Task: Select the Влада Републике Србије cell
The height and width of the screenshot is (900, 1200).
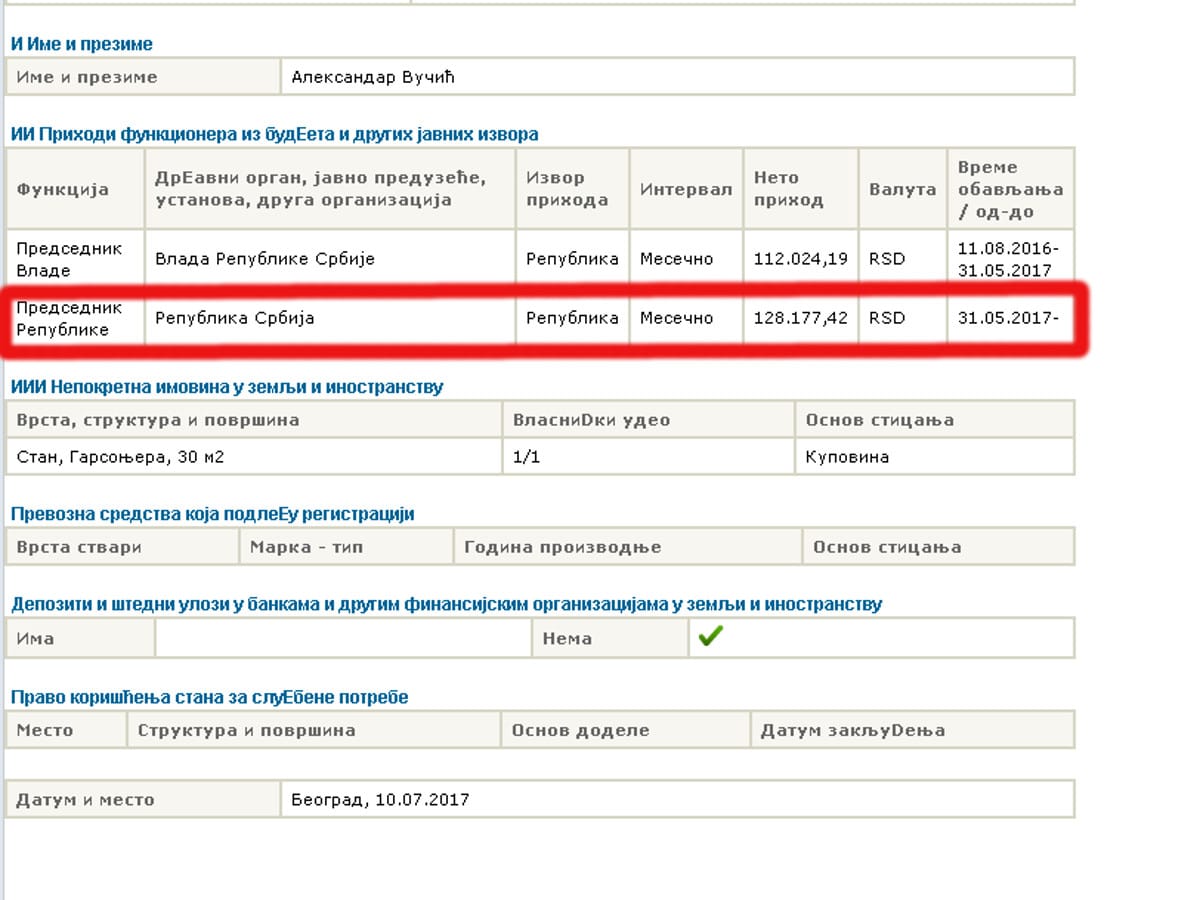Action: pyautogui.click(x=265, y=259)
